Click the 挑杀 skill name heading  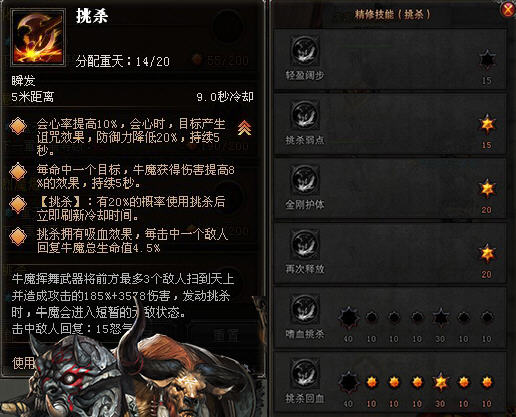pyautogui.click(x=92, y=16)
